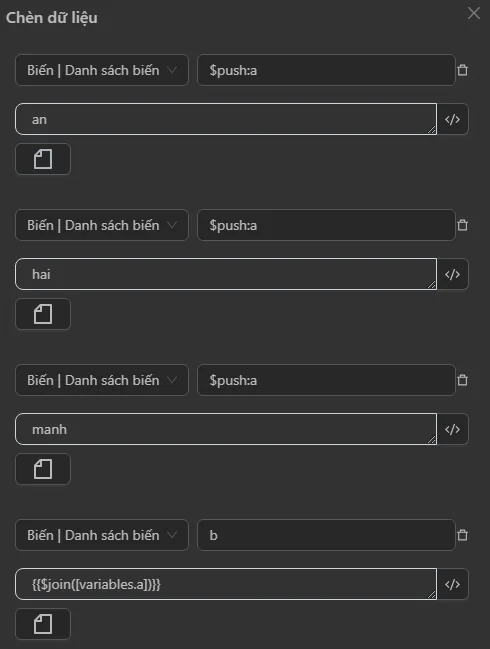Delete the second $push:a row via trash icon
This screenshot has height=649, width=490.
tap(462, 225)
